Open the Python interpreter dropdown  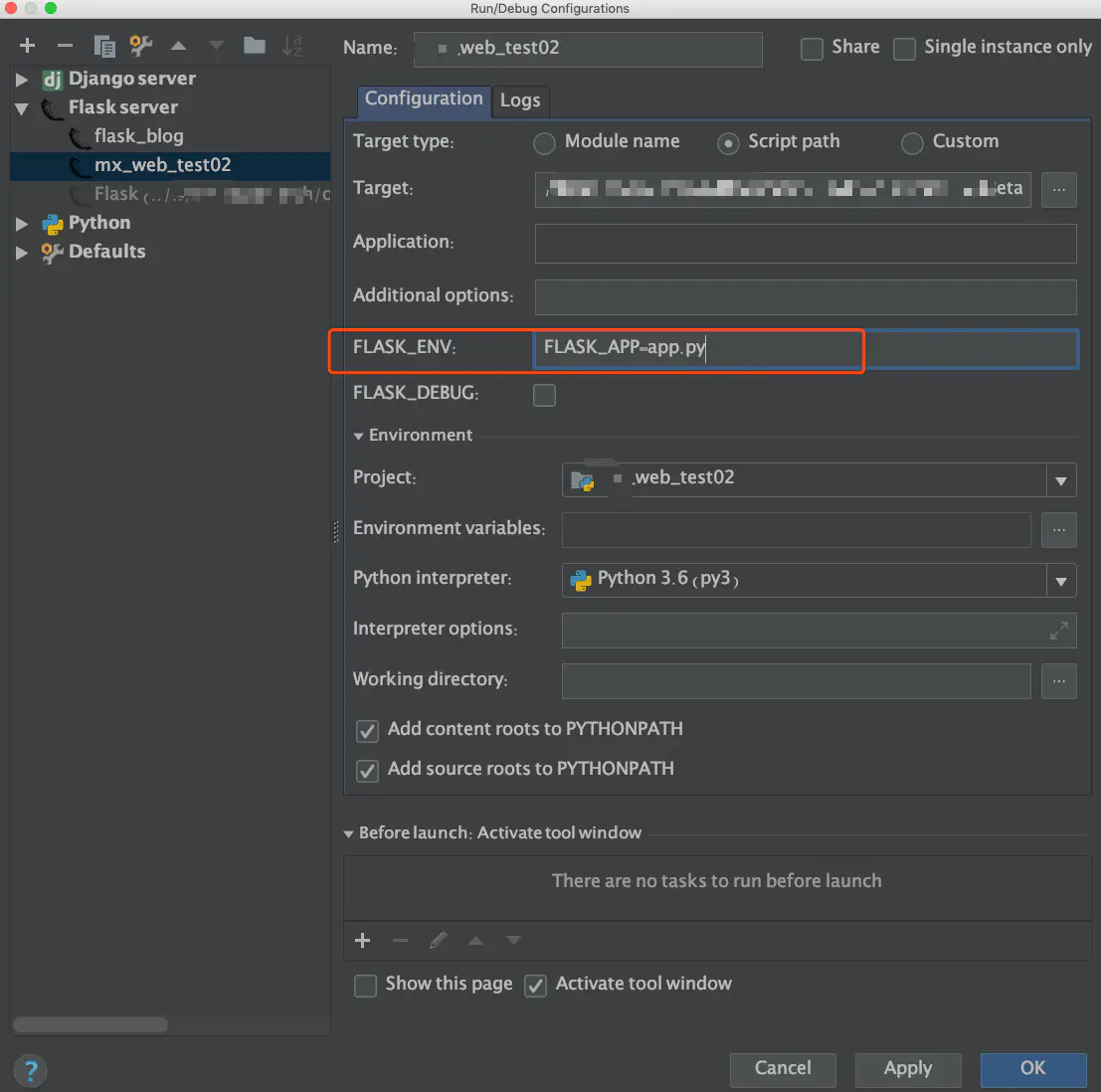tap(1061, 582)
